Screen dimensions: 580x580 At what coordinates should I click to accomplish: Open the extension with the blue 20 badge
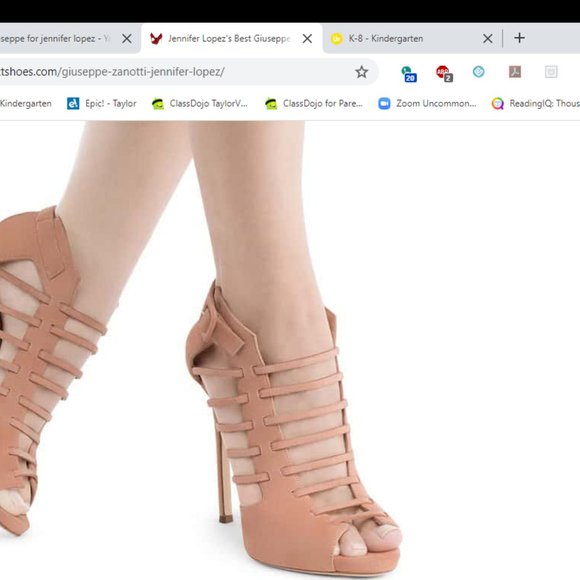(x=409, y=73)
